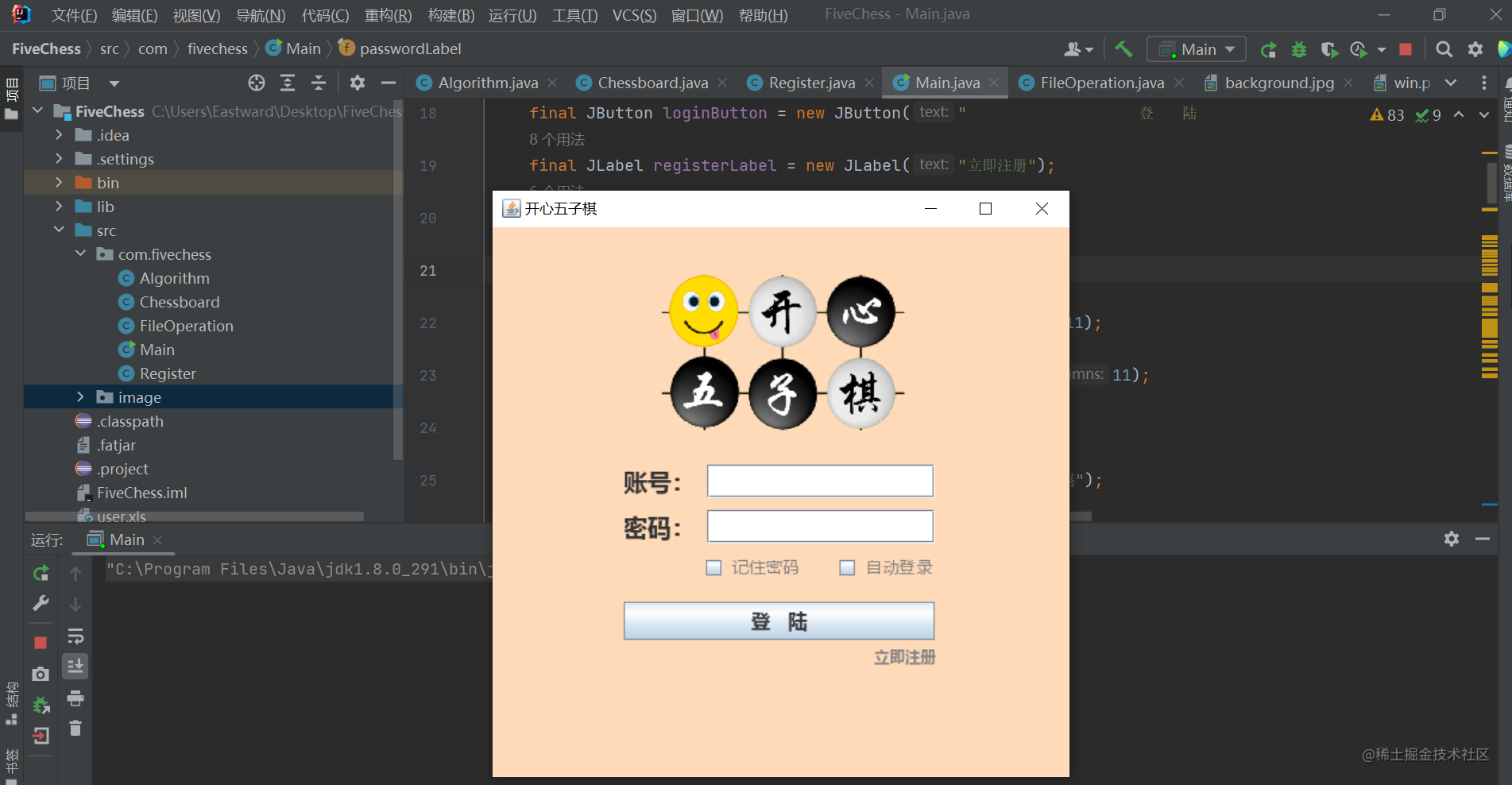
Task: Expand the .idea folder
Action: point(59,135)
